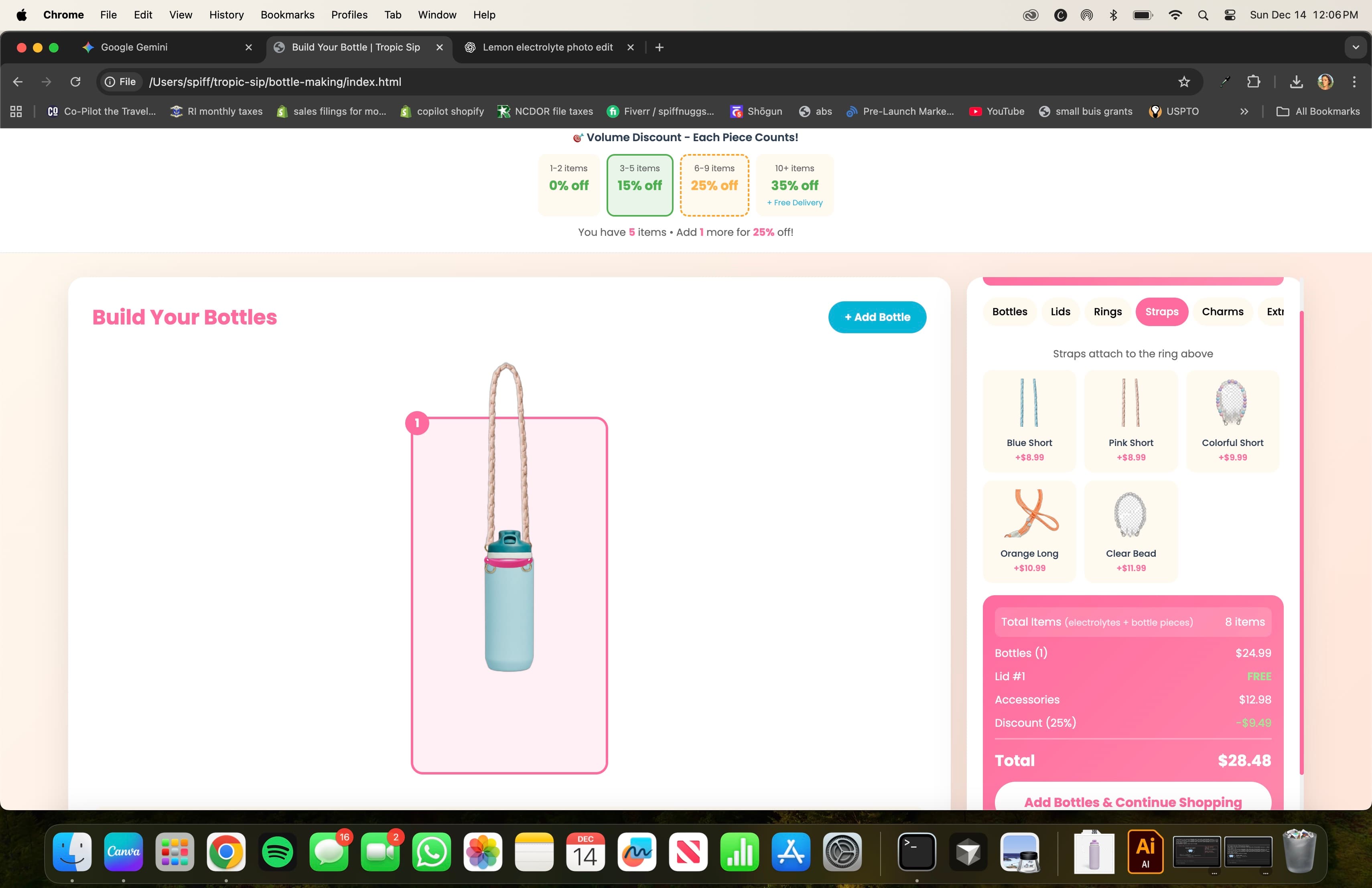
Task: Open the Downloads icon in the toolbar
Action: [x=1296, y=82]
